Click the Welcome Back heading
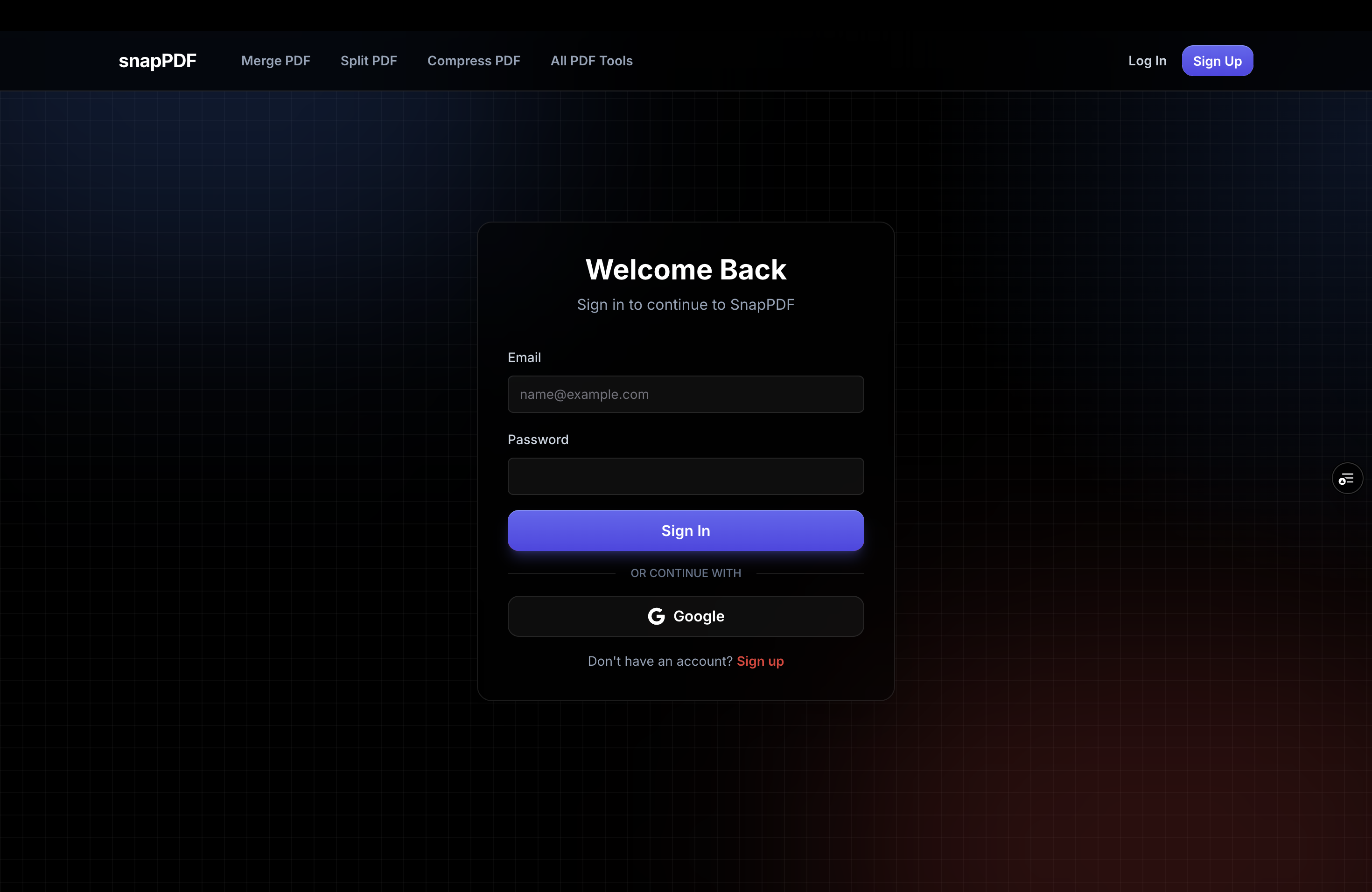The width and height of the screenshot is (1372, 892). point(686,270)
